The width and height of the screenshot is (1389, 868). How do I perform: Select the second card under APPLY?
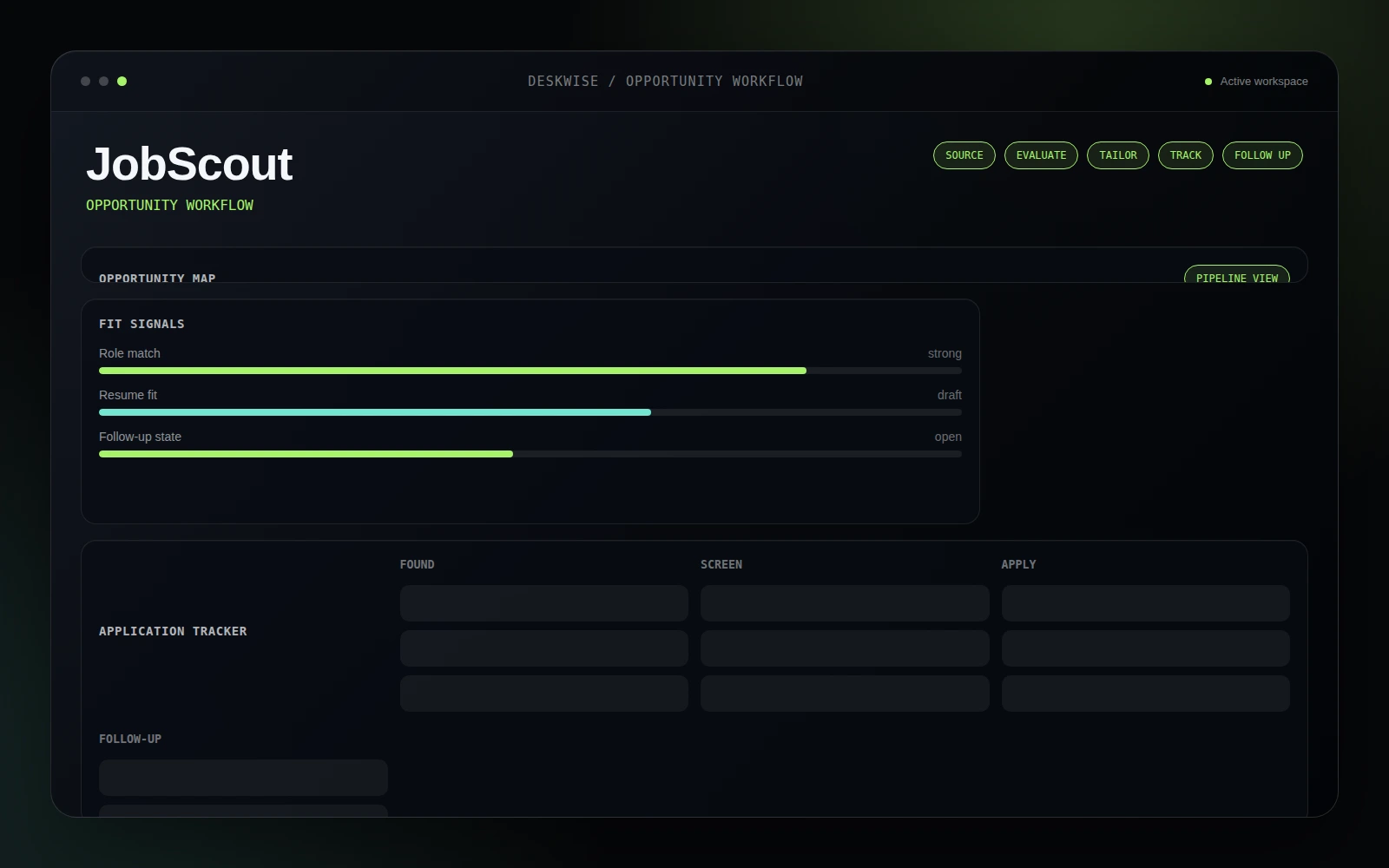point(1146,648)
